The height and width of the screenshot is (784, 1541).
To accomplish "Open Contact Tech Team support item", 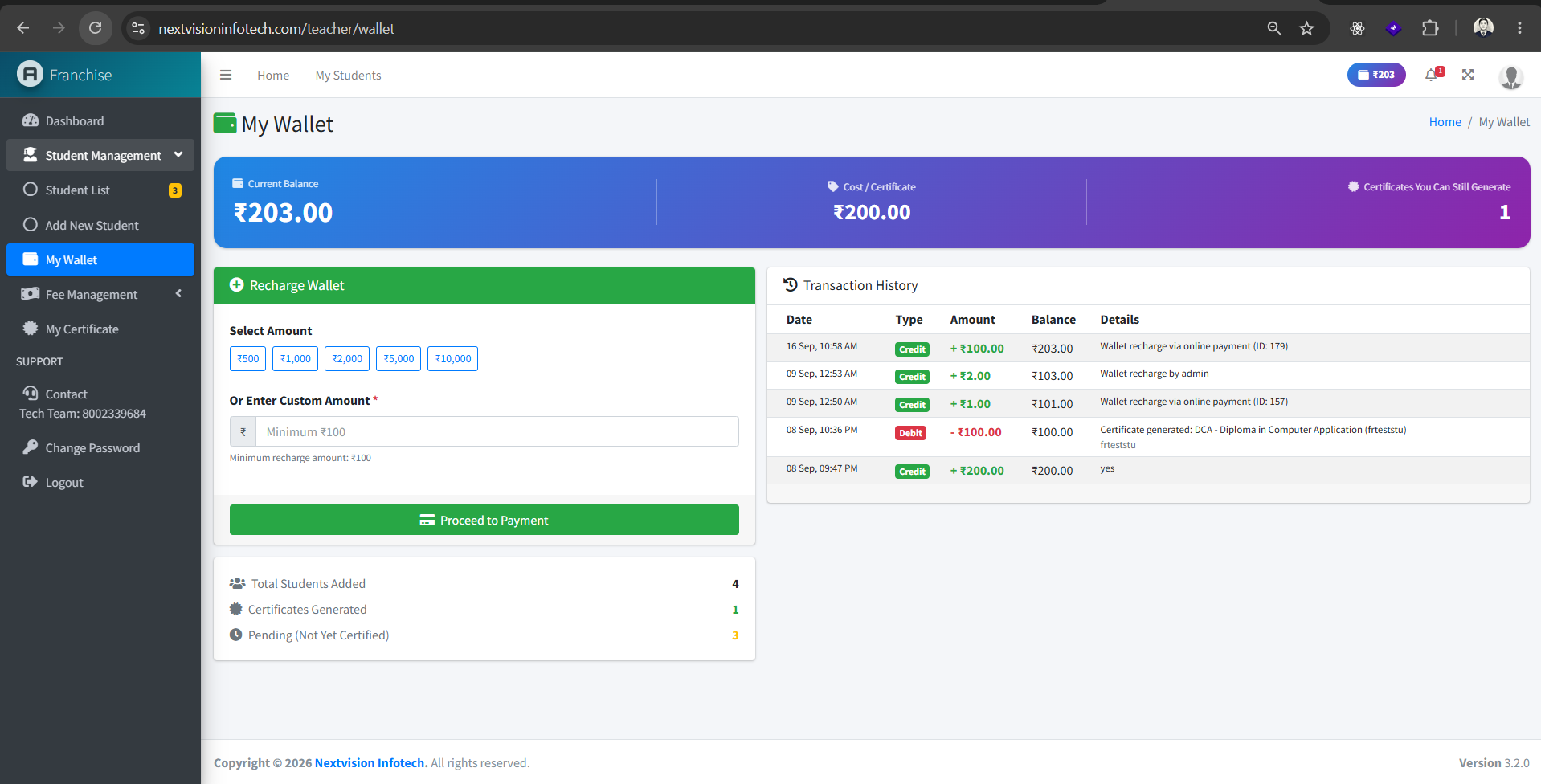I will pos(100,403).
